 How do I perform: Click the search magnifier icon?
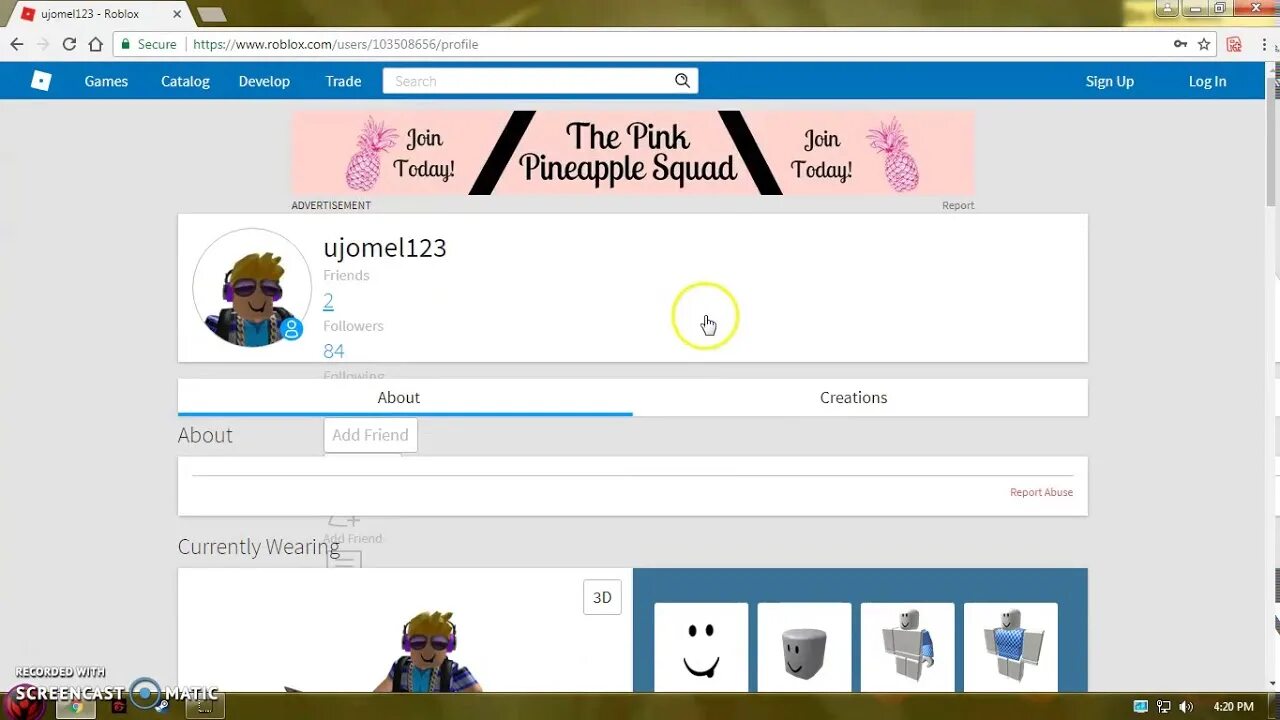pos(682,81)
